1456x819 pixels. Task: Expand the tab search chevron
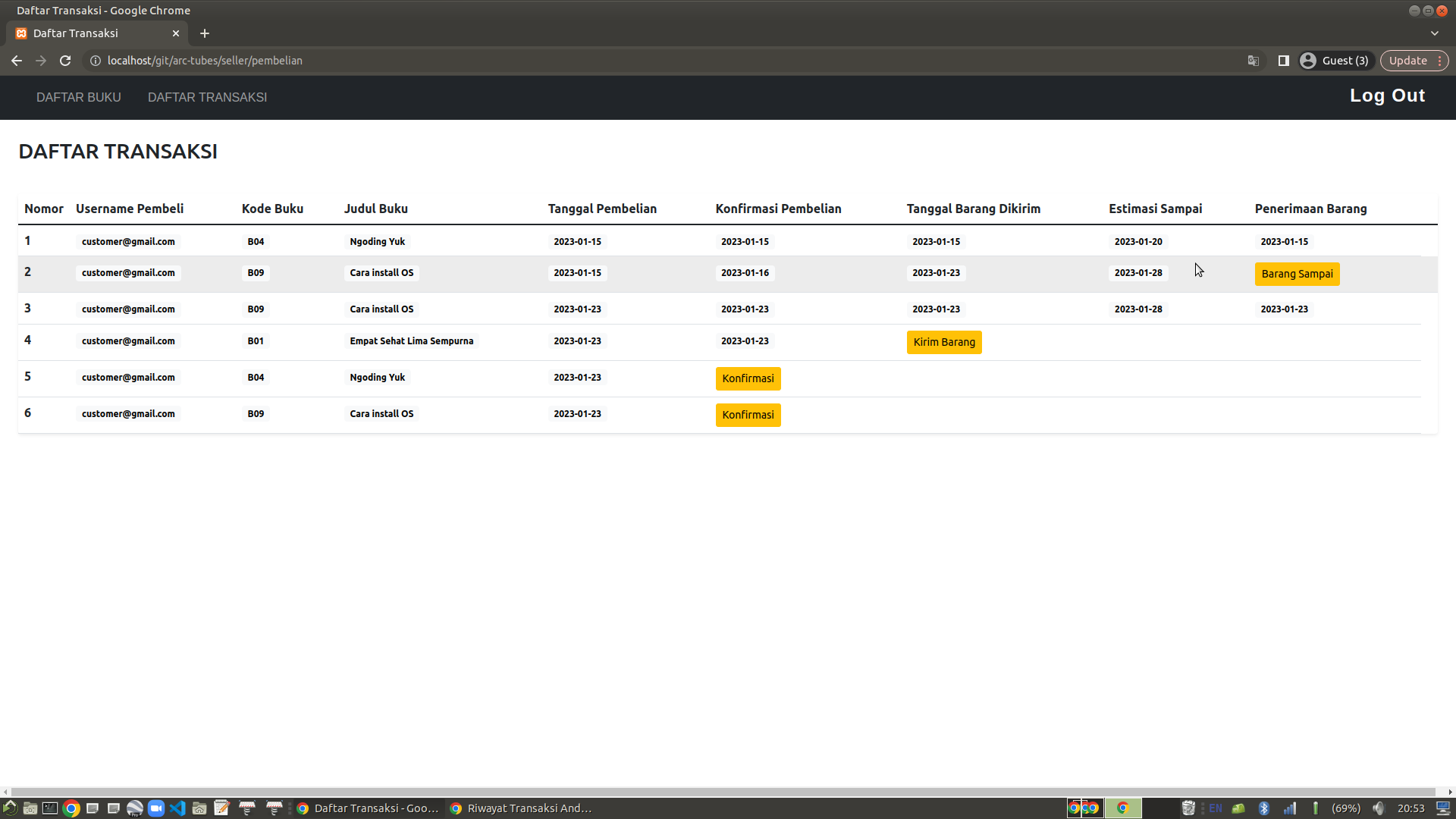tap(1434, 33)
